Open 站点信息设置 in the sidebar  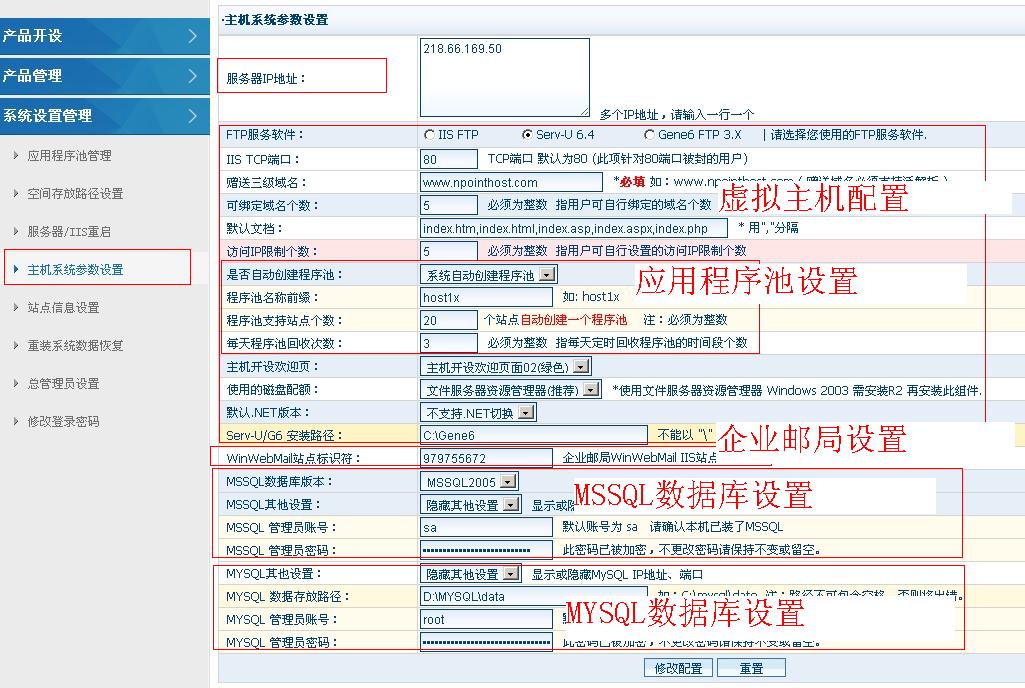[x=63, y=308]
